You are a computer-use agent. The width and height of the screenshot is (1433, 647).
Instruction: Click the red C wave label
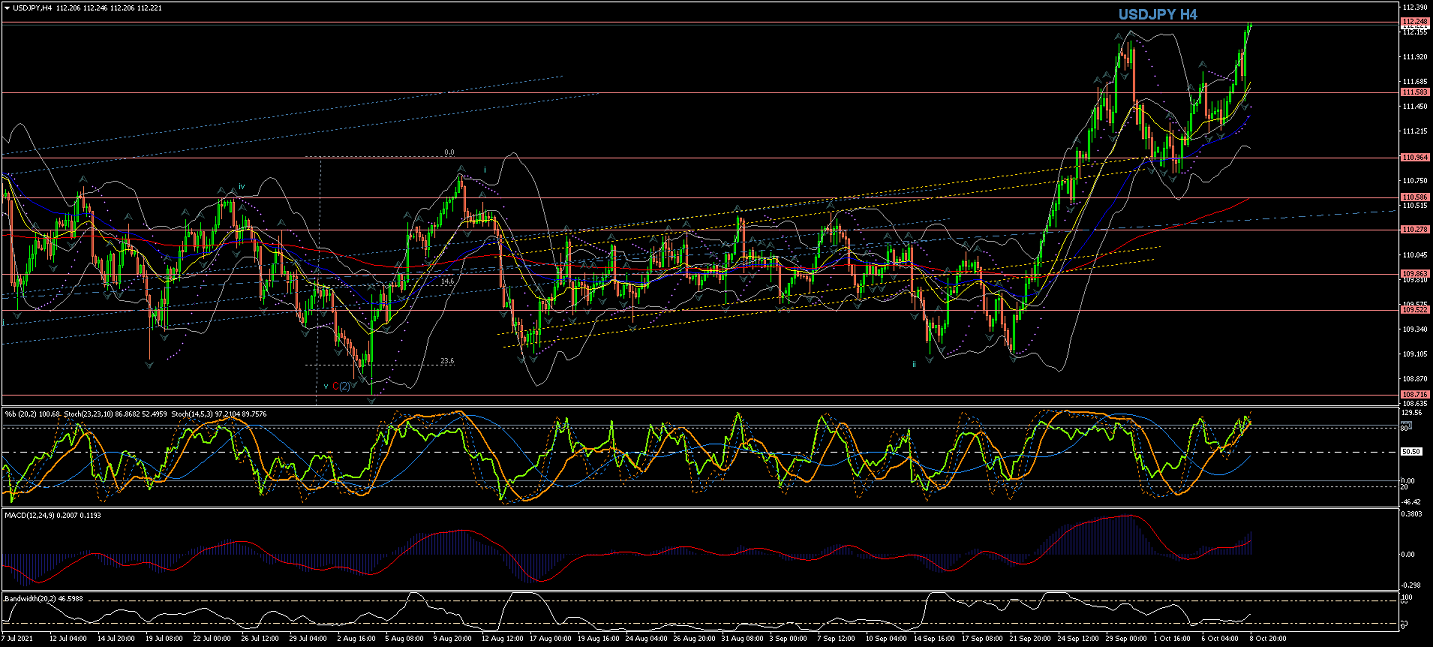pos(335,386)
